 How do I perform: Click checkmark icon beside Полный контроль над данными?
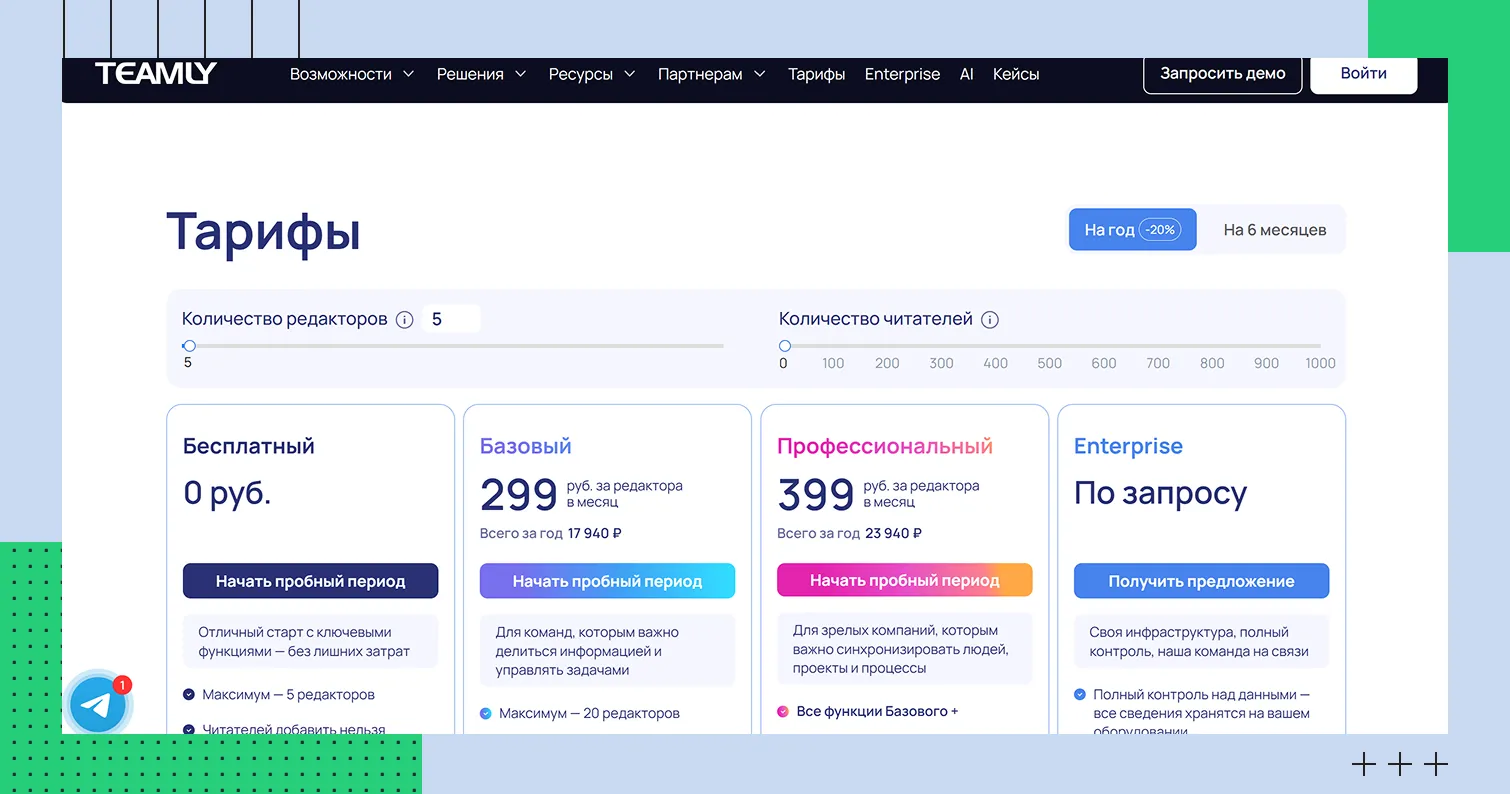click(x=1080, y=694)
